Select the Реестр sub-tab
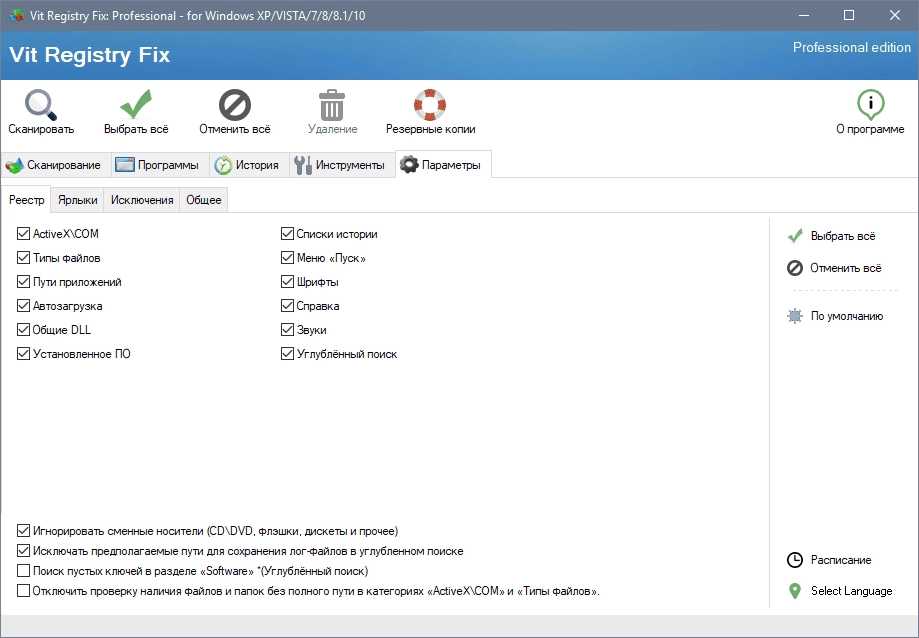919x638 pixels. 26,200
